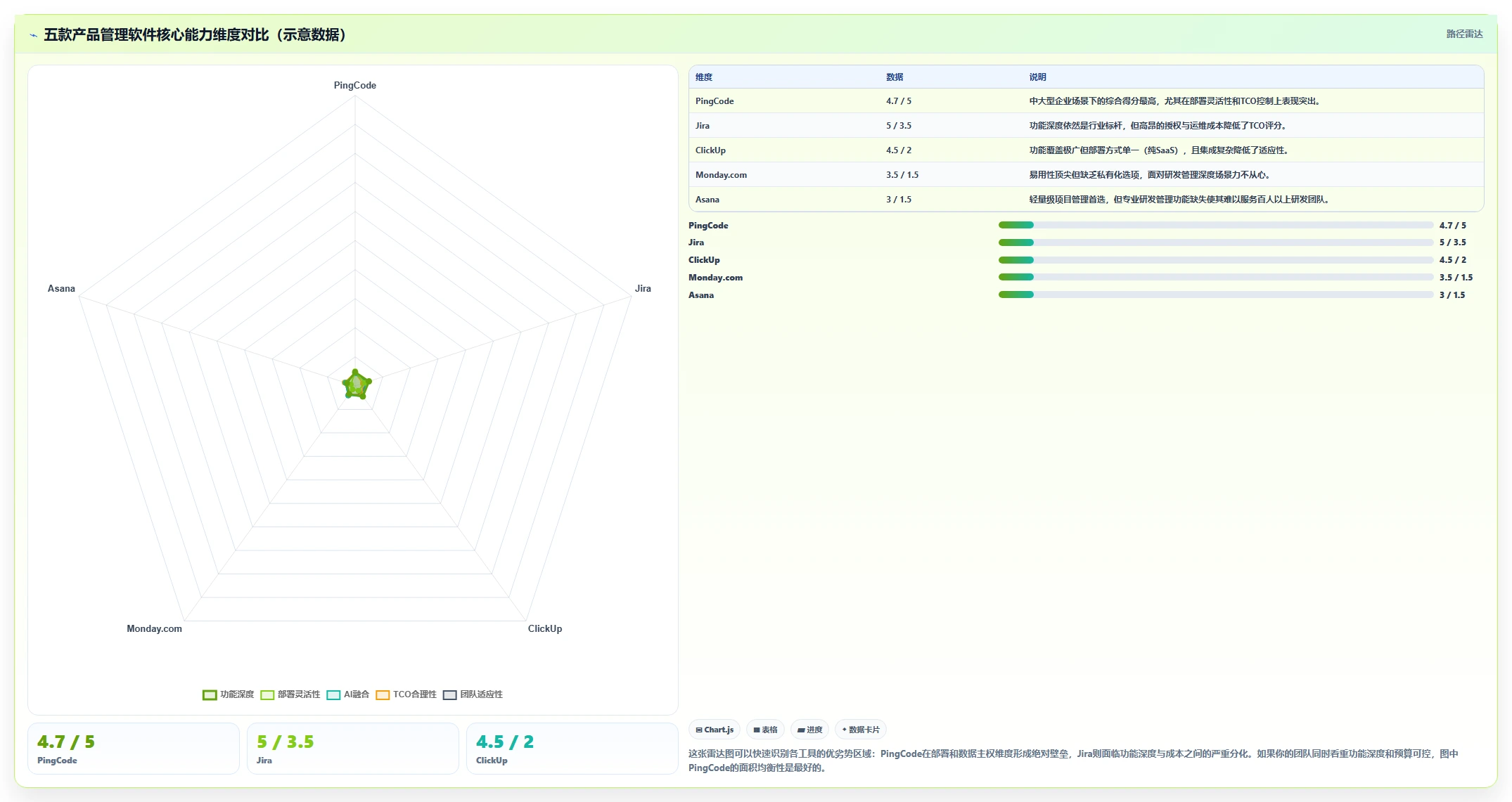Click the radar data polygon center

(357, 384)
